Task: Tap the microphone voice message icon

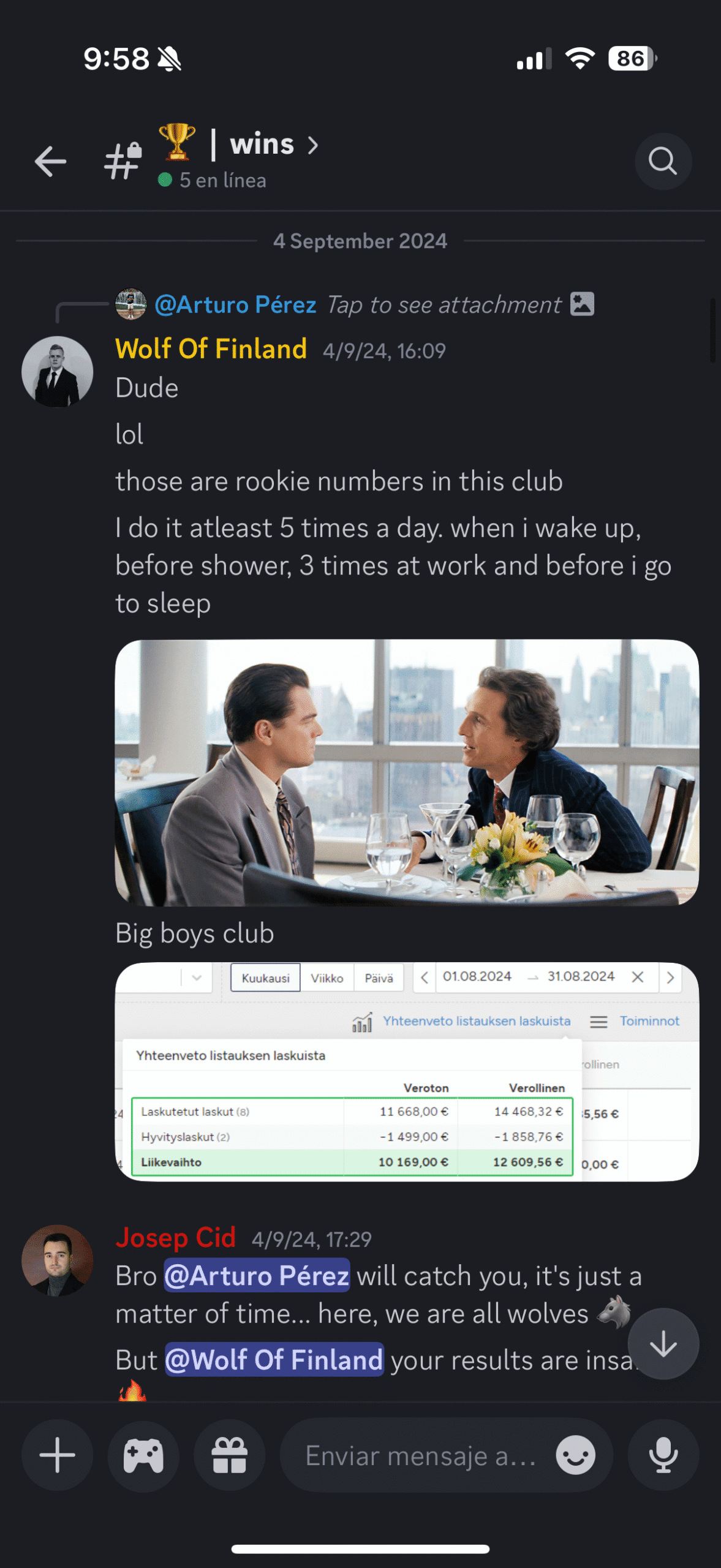Action: (x=663, y=1455)
